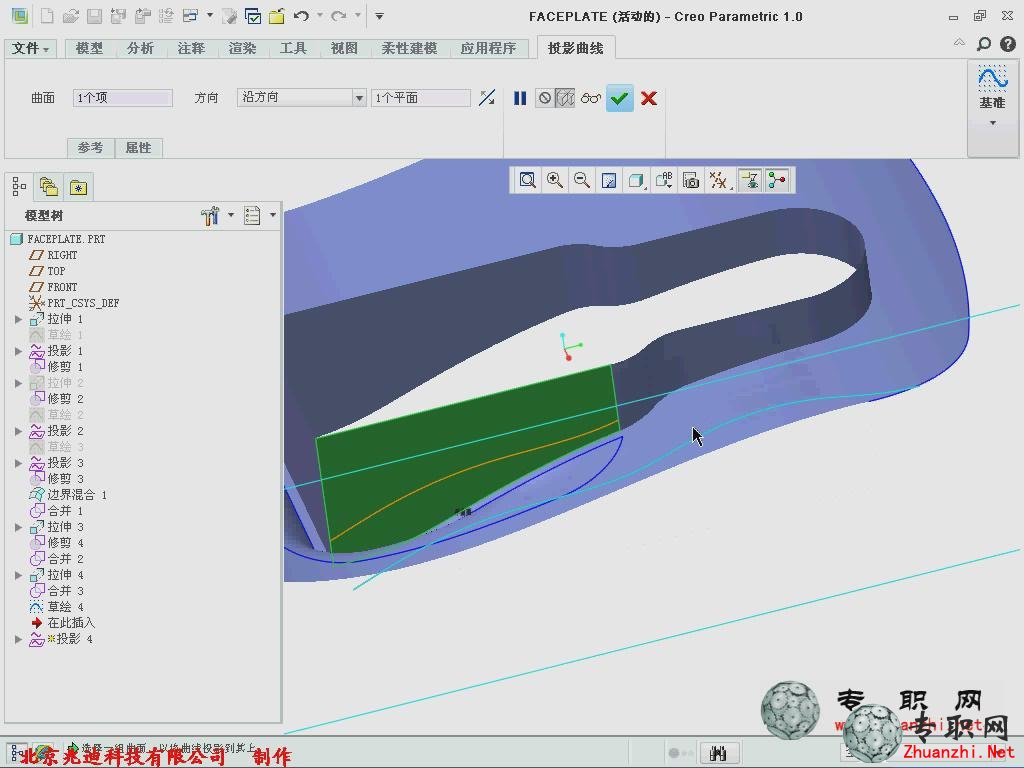Switch to the 分析 ribbon tab

(x=140, y=48)
